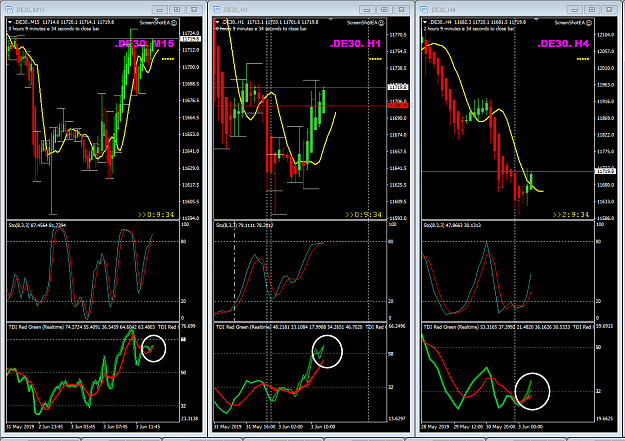Click the chart shift triangle marker in M15 chart
The image size is (625, 441).
pos(157,19)
